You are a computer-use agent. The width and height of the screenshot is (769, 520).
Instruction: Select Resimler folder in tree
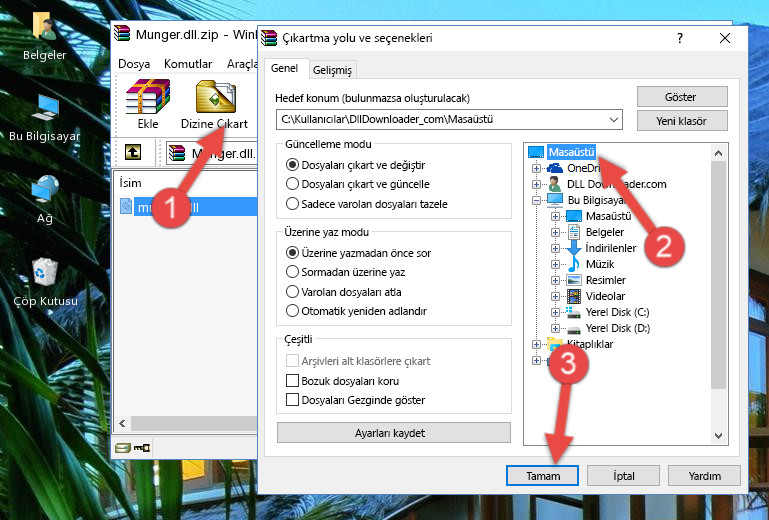[606, 280]
